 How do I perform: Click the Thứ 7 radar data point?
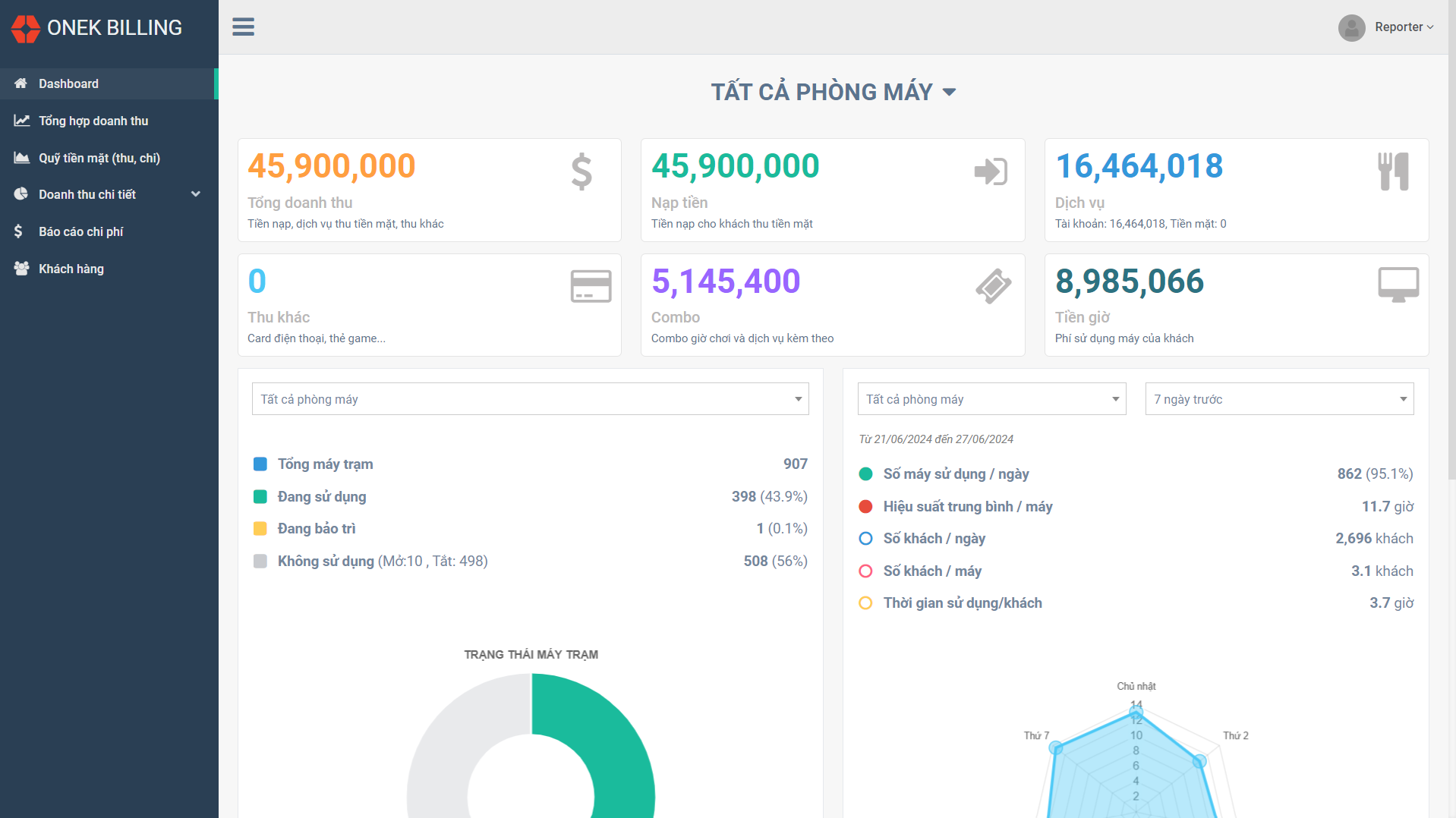1055,748
